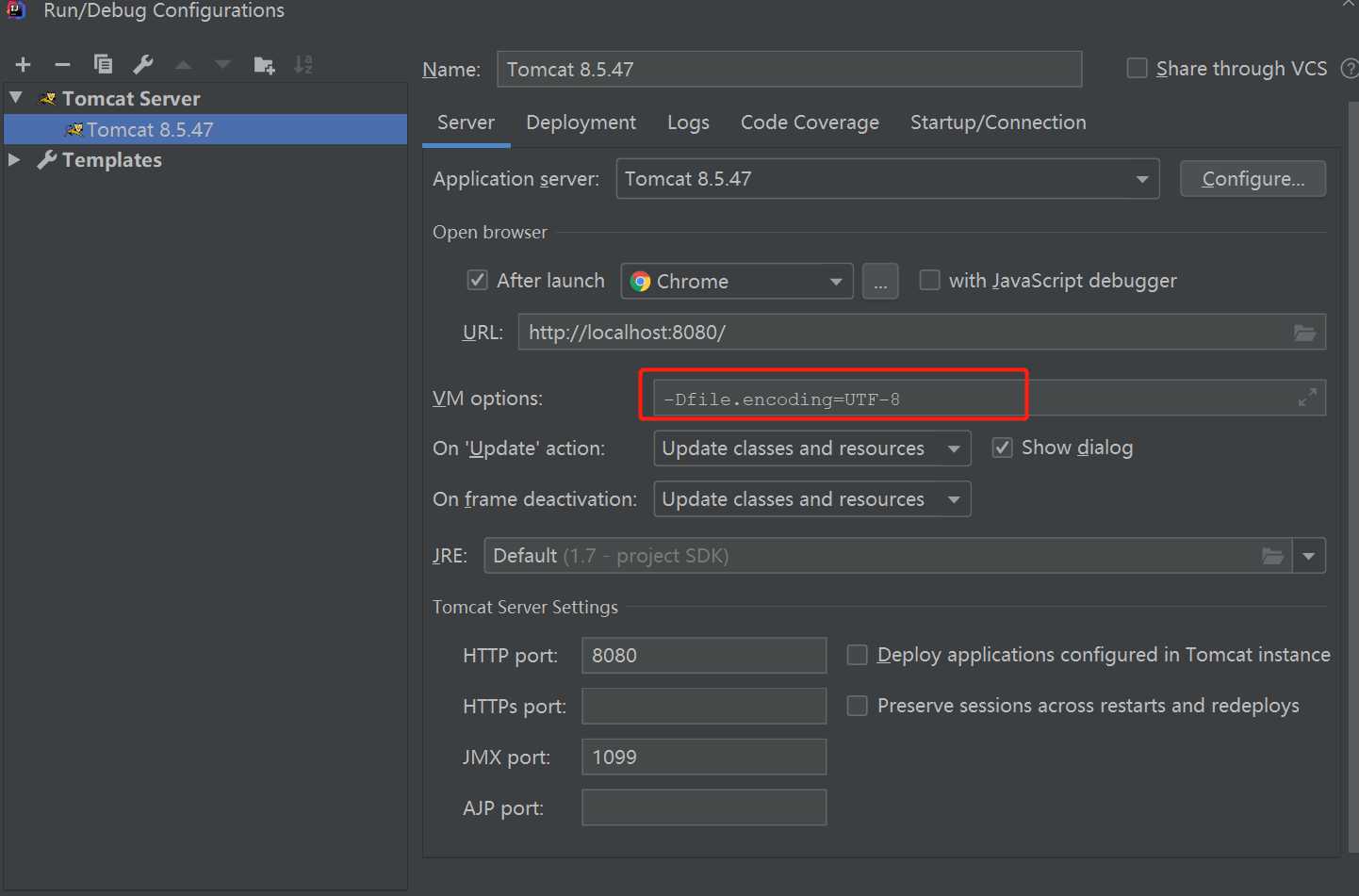Open the On frame deactivation dropdown
Screen dimensions: 1359x896
(812, 499)
